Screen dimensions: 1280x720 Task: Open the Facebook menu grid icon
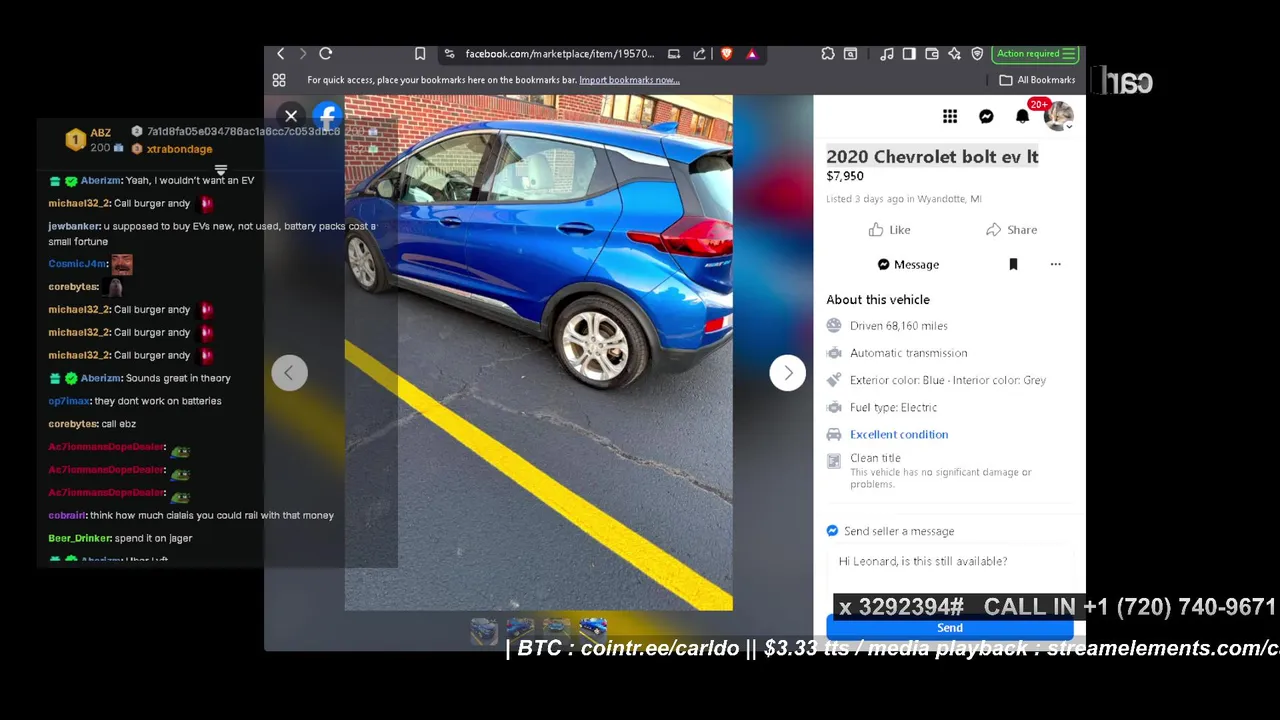pyautogui.click(x=950, y=117)
